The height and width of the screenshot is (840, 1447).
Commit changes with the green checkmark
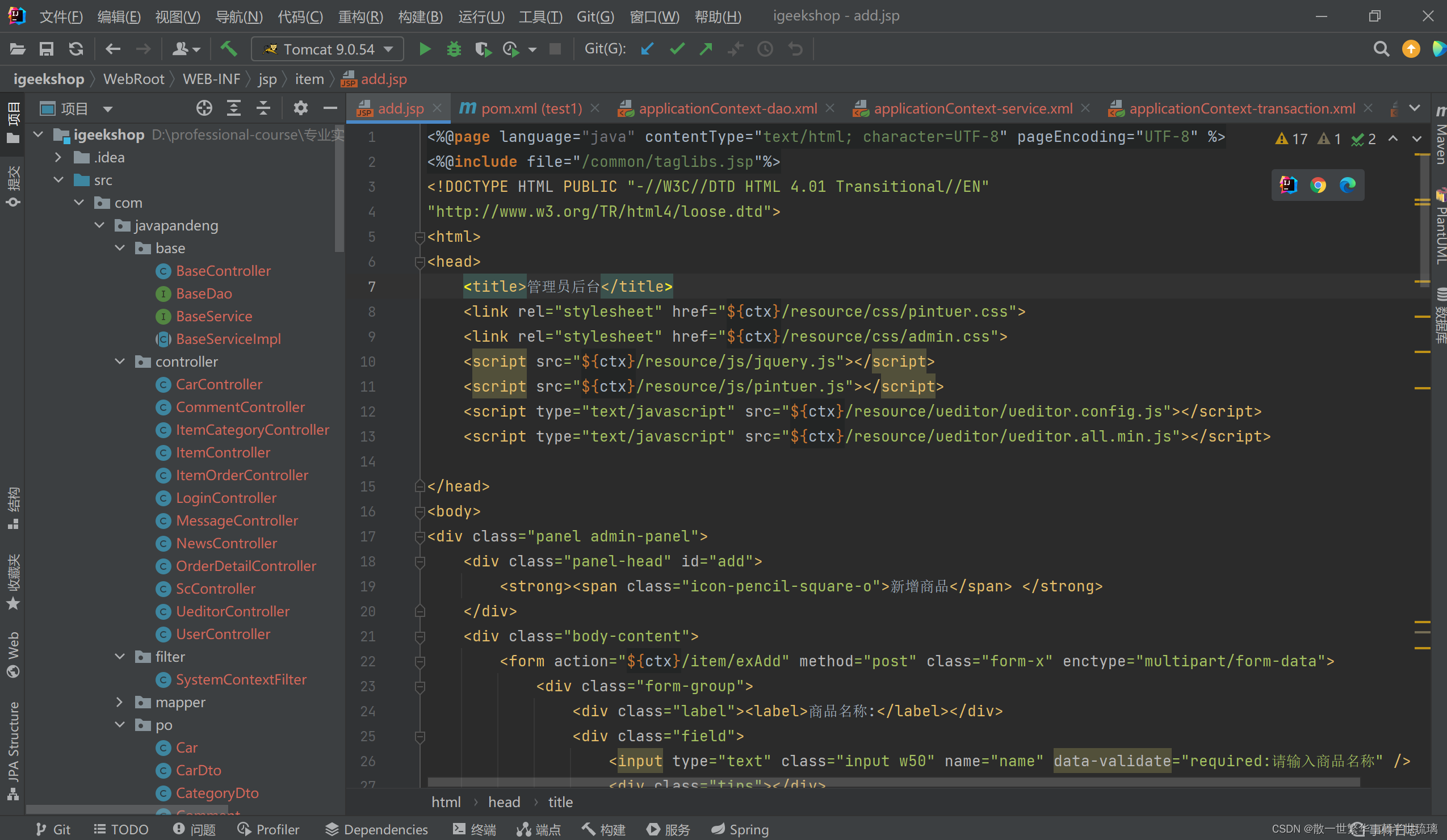(x=677, y=49)
